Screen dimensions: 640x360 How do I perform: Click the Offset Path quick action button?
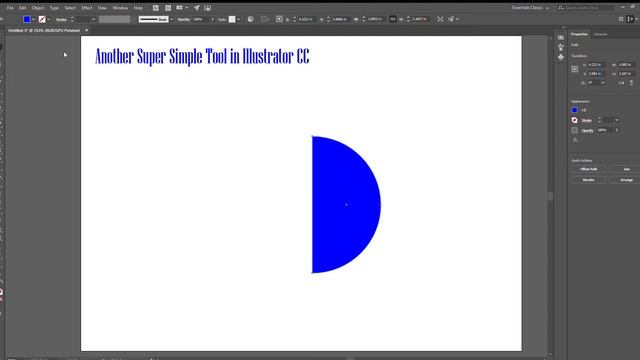tap(589, 169)
